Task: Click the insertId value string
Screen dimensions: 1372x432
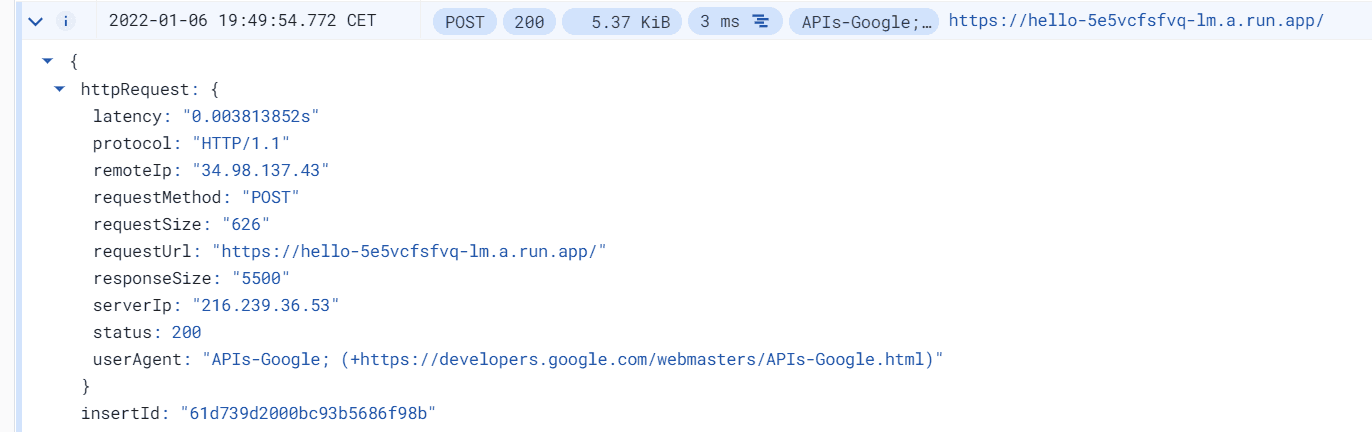Action: (308, 412)
